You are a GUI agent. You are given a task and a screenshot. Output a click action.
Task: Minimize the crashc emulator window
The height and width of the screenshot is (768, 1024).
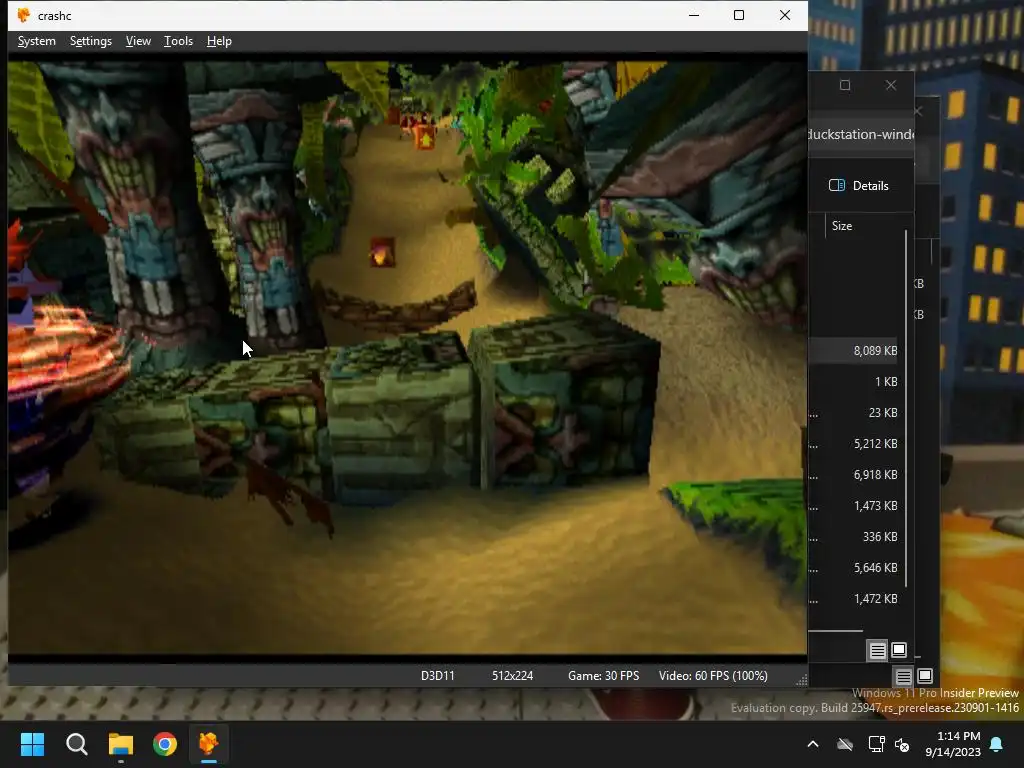(x=694, y=15)
